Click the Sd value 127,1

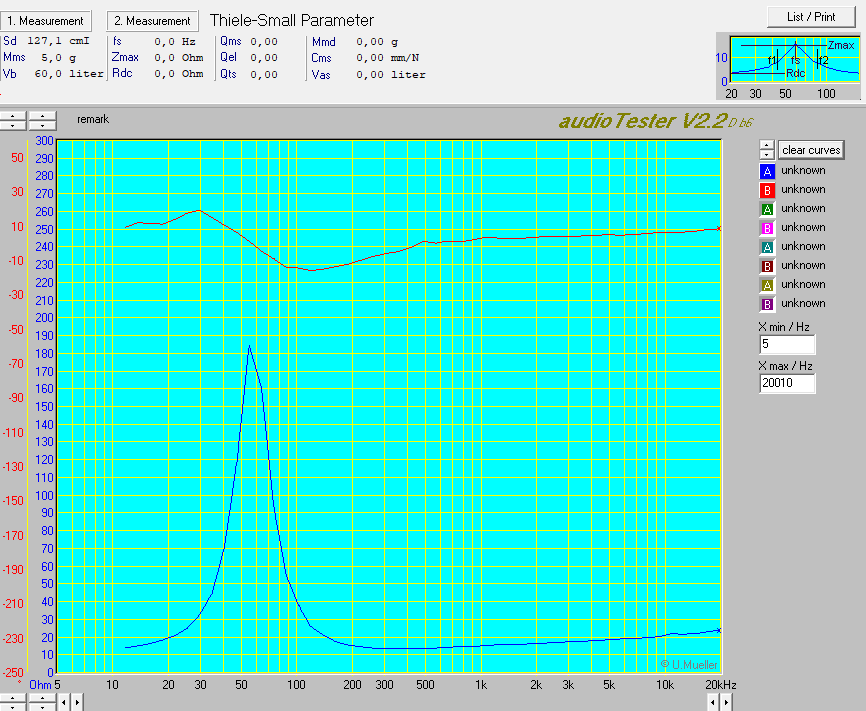coord(45,41)
